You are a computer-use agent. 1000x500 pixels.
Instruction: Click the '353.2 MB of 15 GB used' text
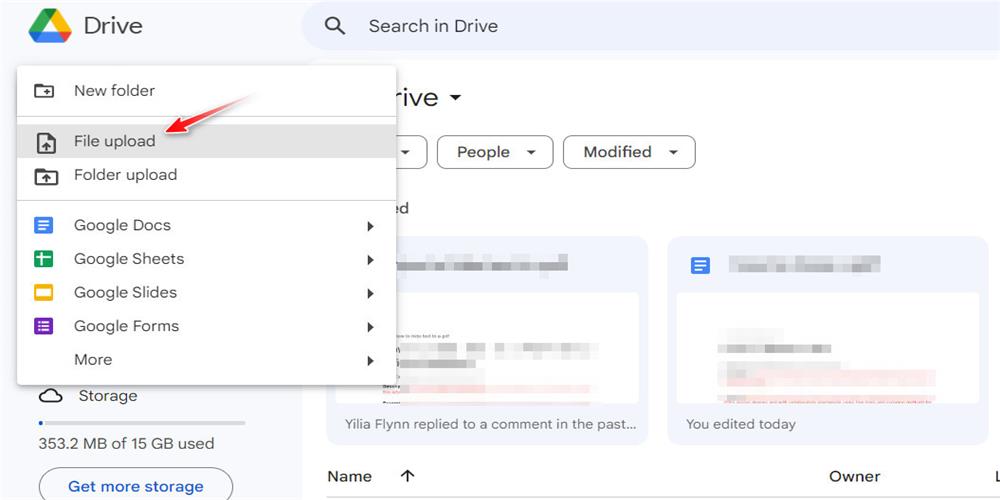click(x=126, y=443)
